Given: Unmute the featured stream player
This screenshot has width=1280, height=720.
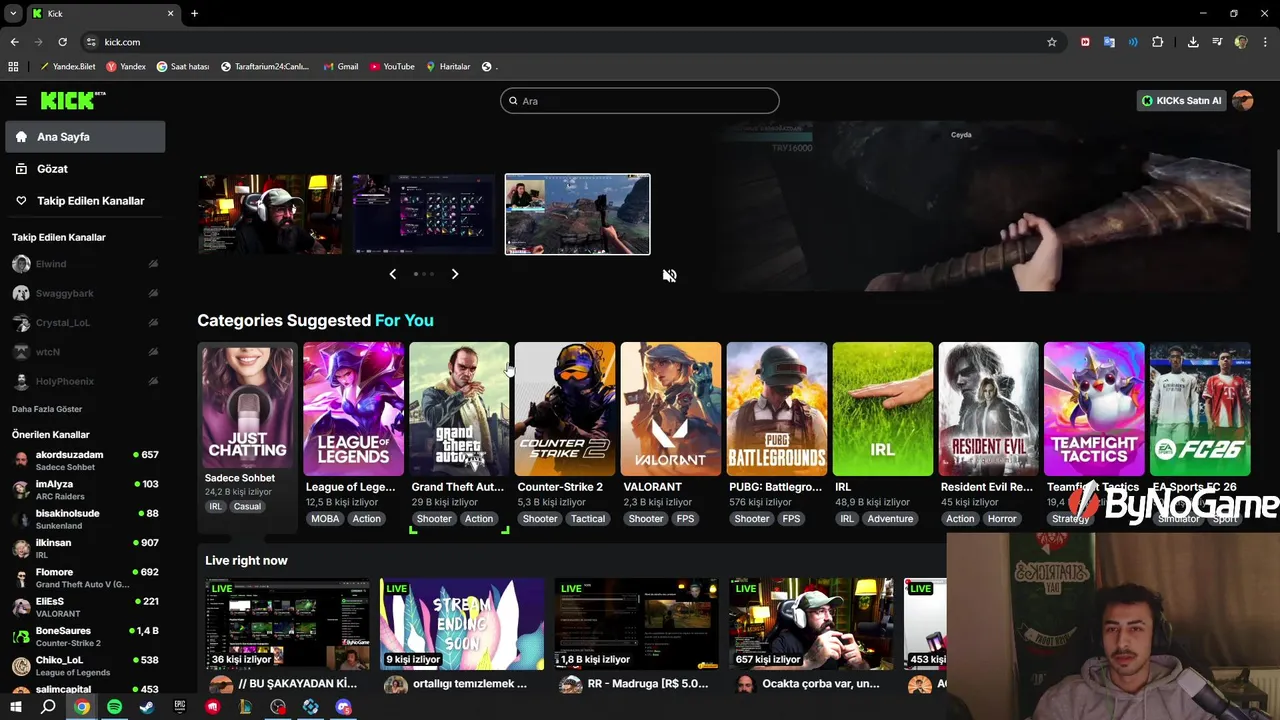Looking at the screenshot, I should [x=669, y=276].
